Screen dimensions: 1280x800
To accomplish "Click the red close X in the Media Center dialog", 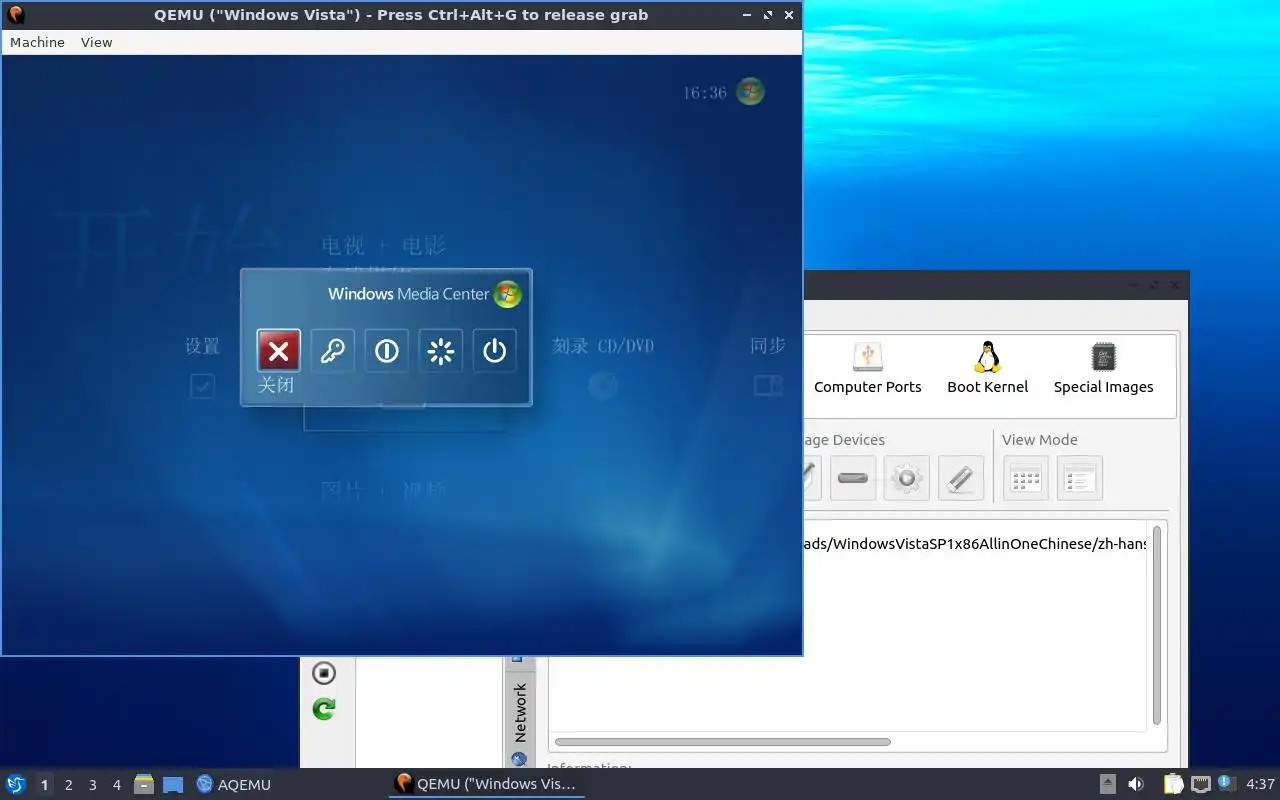I will [279, 351].
